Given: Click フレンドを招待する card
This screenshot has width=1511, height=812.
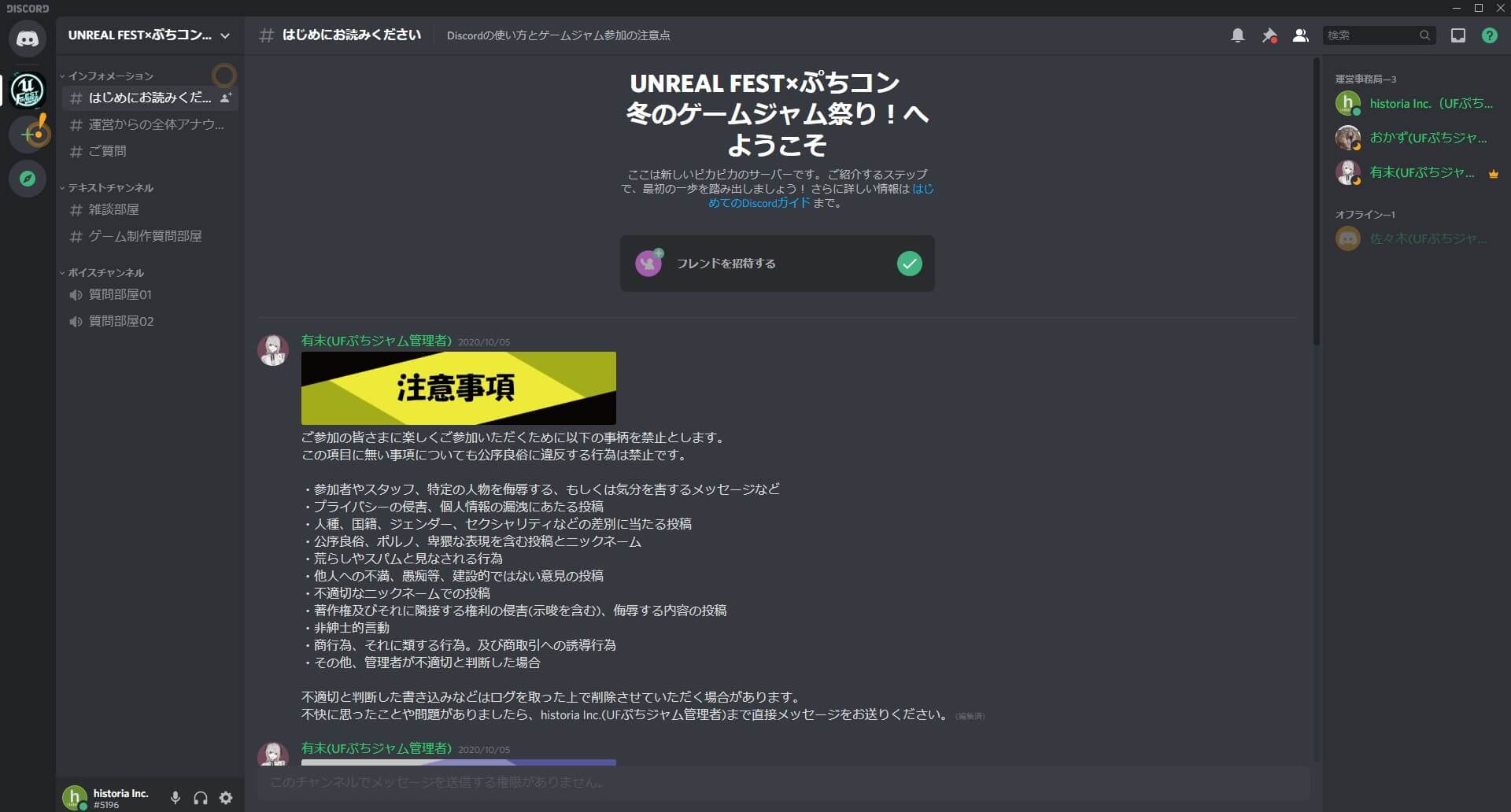Looking at the screenshot, I should click(x=777, y=264).
